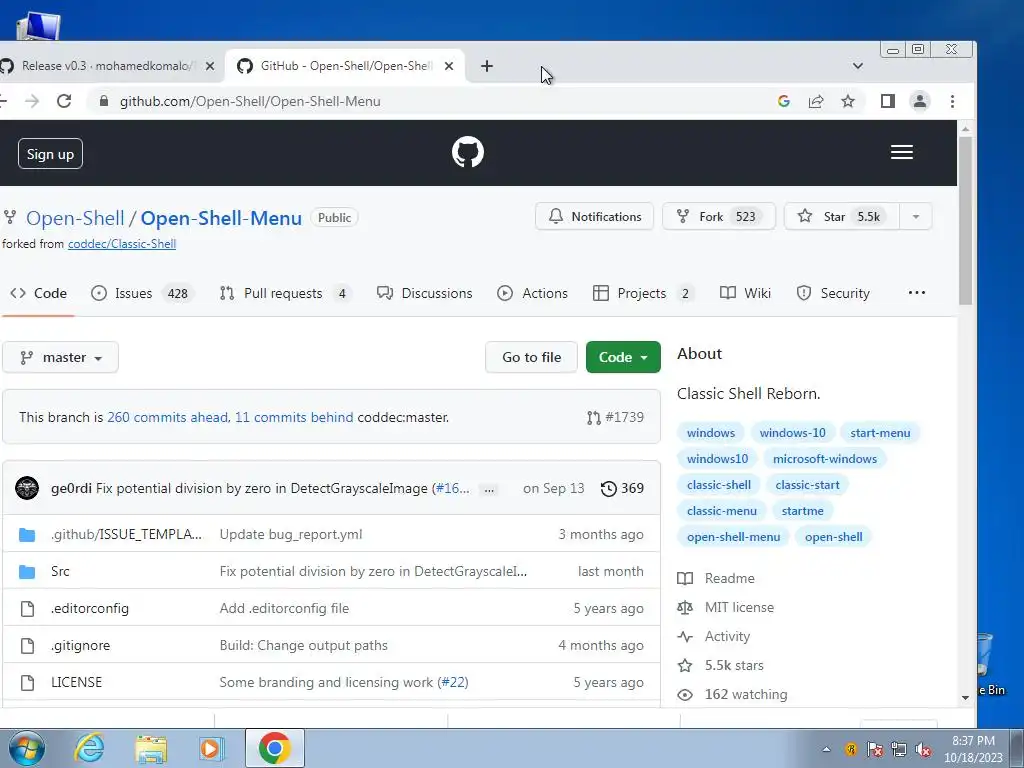
Task: Open the Src folder
Action: [60, 571]
